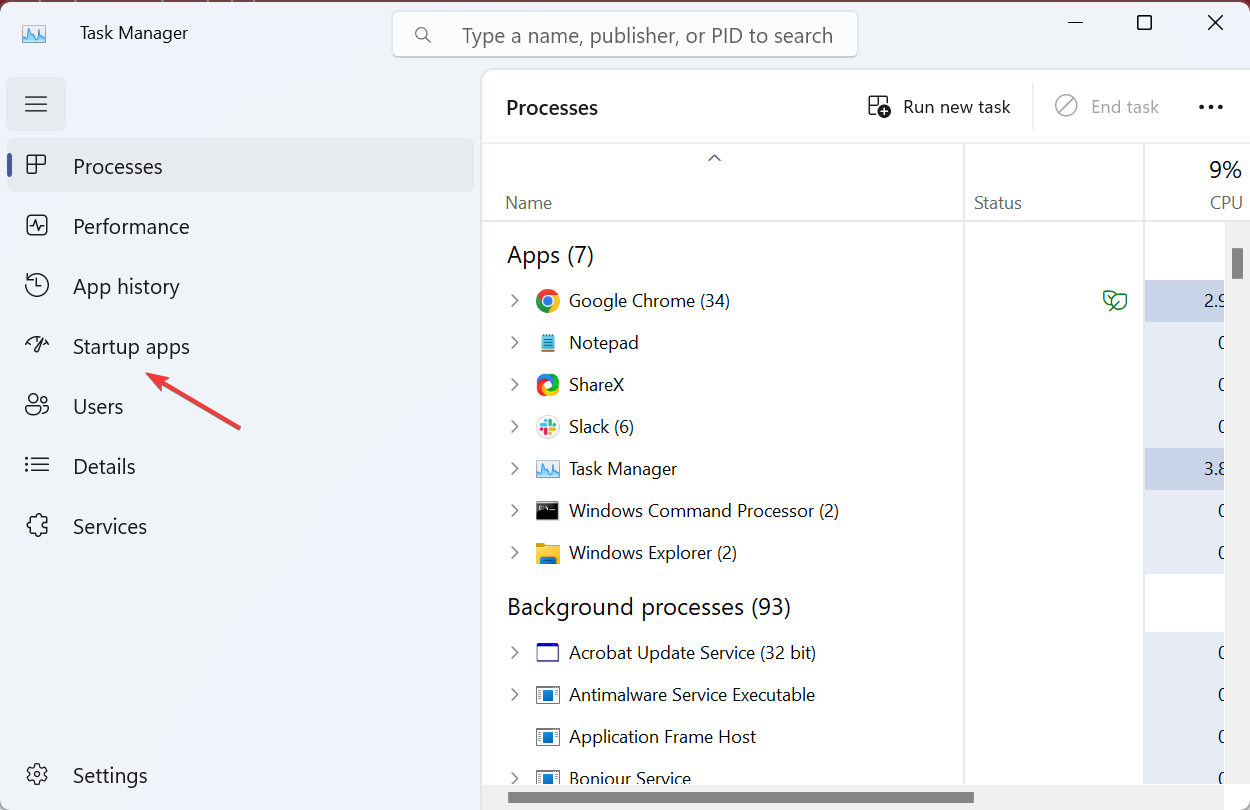Click the search magnifier icon
Screen dimensions: 1250x810
pos(423,36)
